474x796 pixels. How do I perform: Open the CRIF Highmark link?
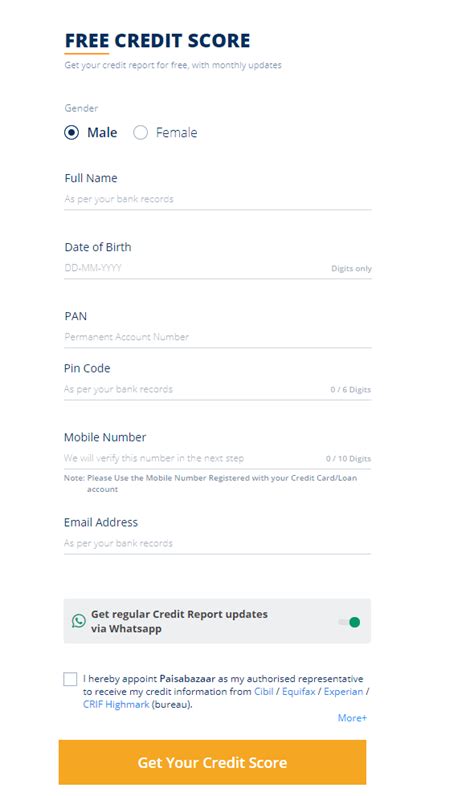pos(116,705)
